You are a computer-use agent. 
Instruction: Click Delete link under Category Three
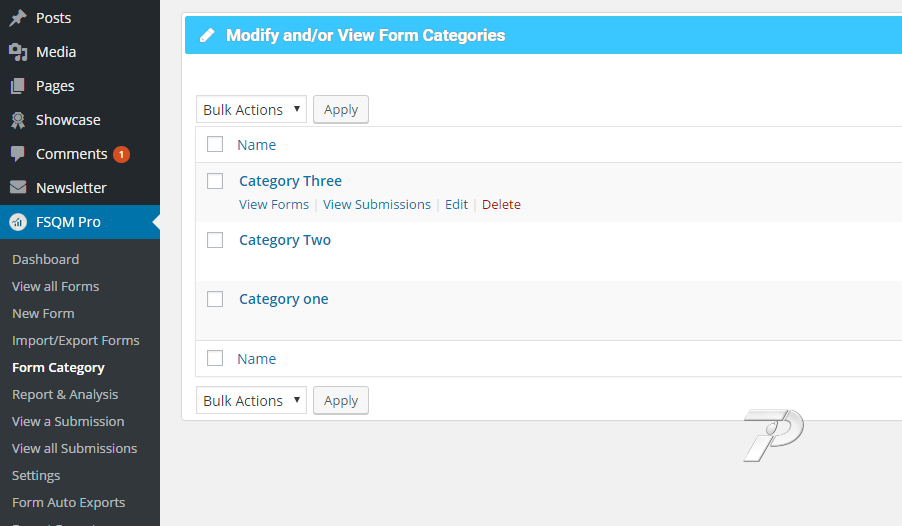click(501, 204)
